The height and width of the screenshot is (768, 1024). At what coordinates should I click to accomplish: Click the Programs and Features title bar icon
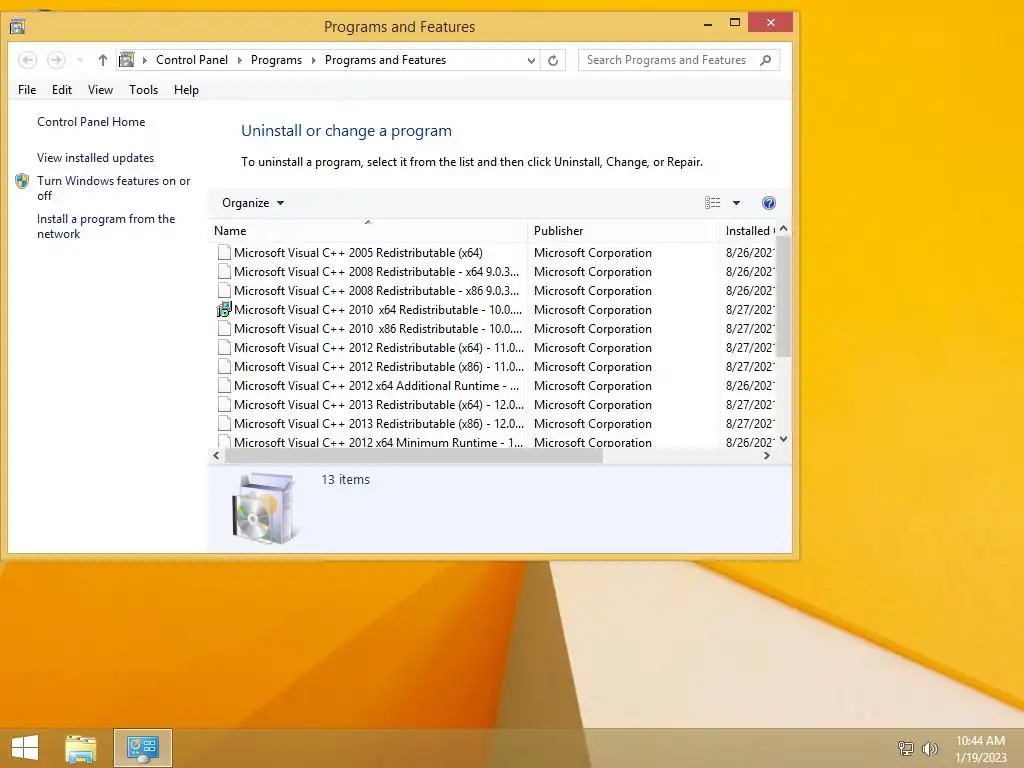coord(18,26)
